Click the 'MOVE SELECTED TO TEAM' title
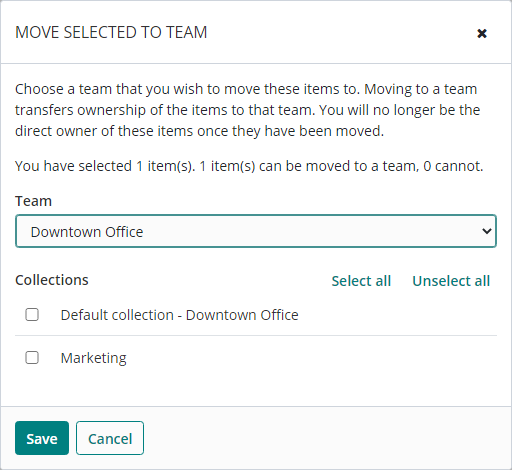Screen dimensions: 512x470 click(x=111, y=32)
